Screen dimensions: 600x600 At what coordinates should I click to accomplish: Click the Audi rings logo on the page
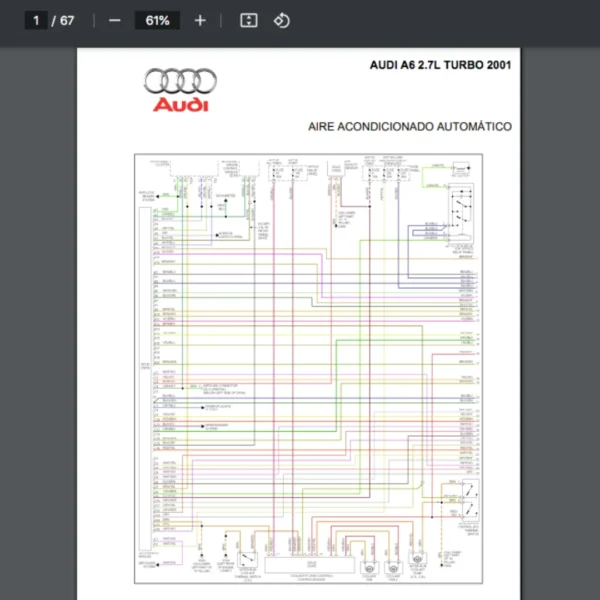point(180,81)
